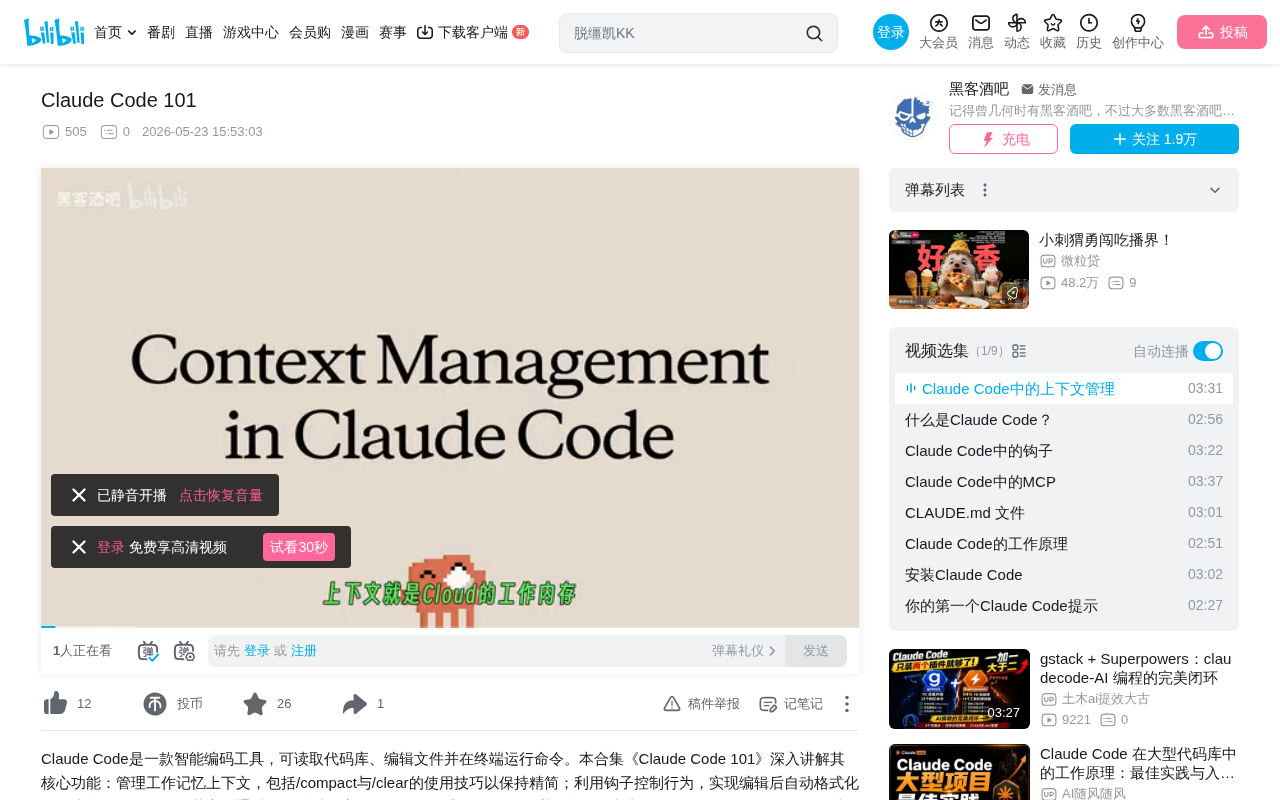The image size is (1280, 800).
Task: Open 直播 in navigation bar
Action: tap(199, 32)
